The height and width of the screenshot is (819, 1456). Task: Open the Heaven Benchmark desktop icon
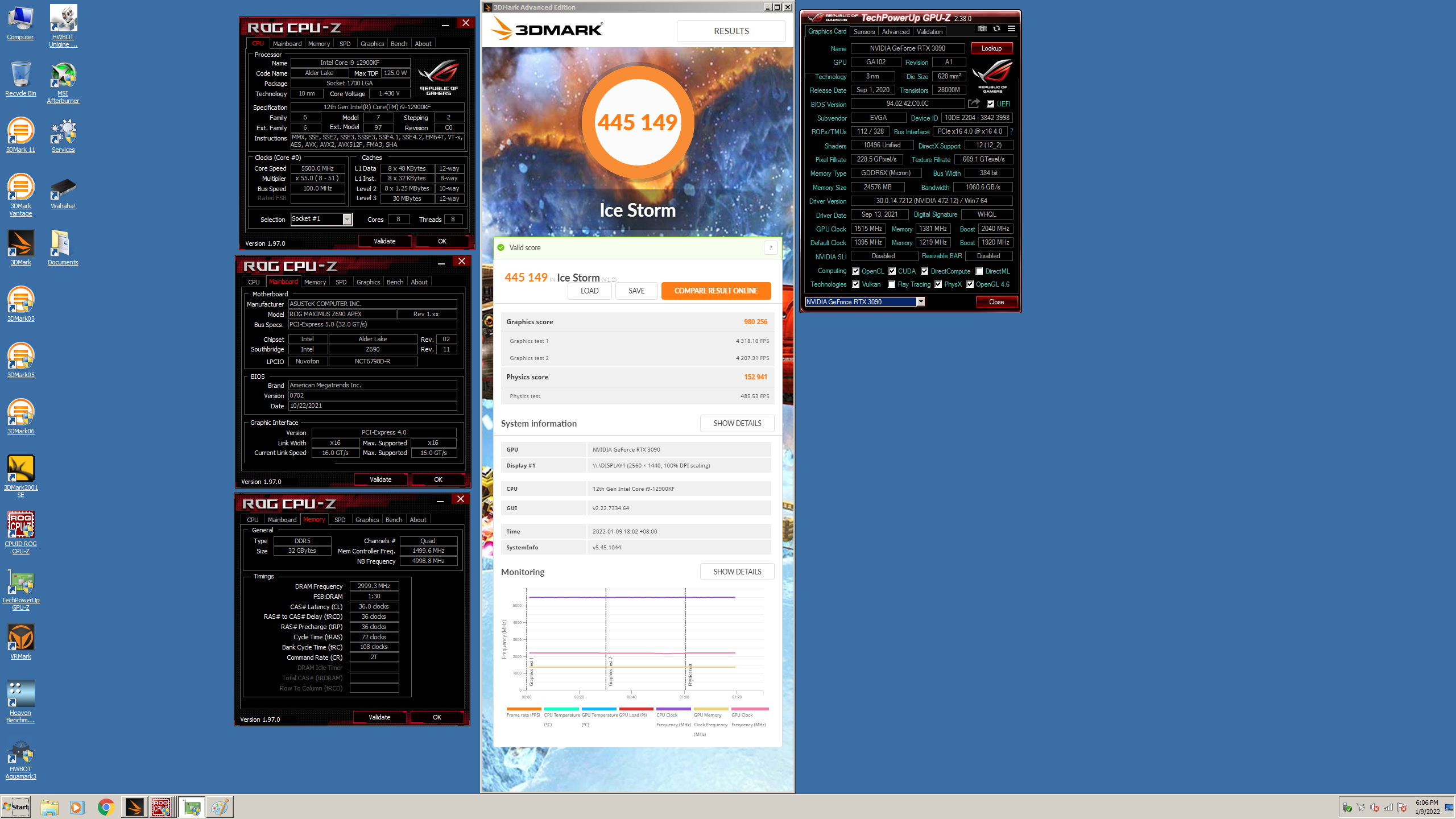tap(20, 702)
